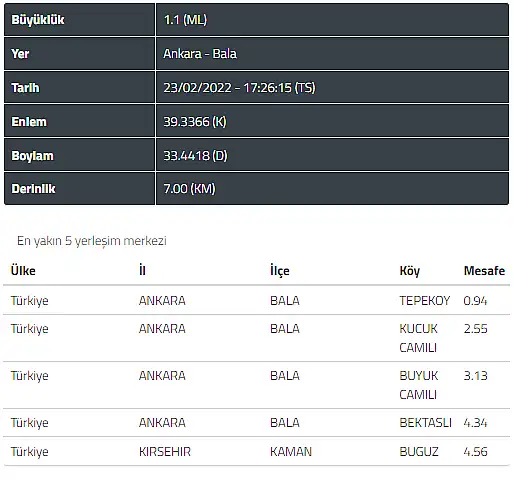The width and height of the screenshot is (513, 480).
Task: Select the date 23/02/2022 - 17:26:15 value
Action: click(239, 88)
